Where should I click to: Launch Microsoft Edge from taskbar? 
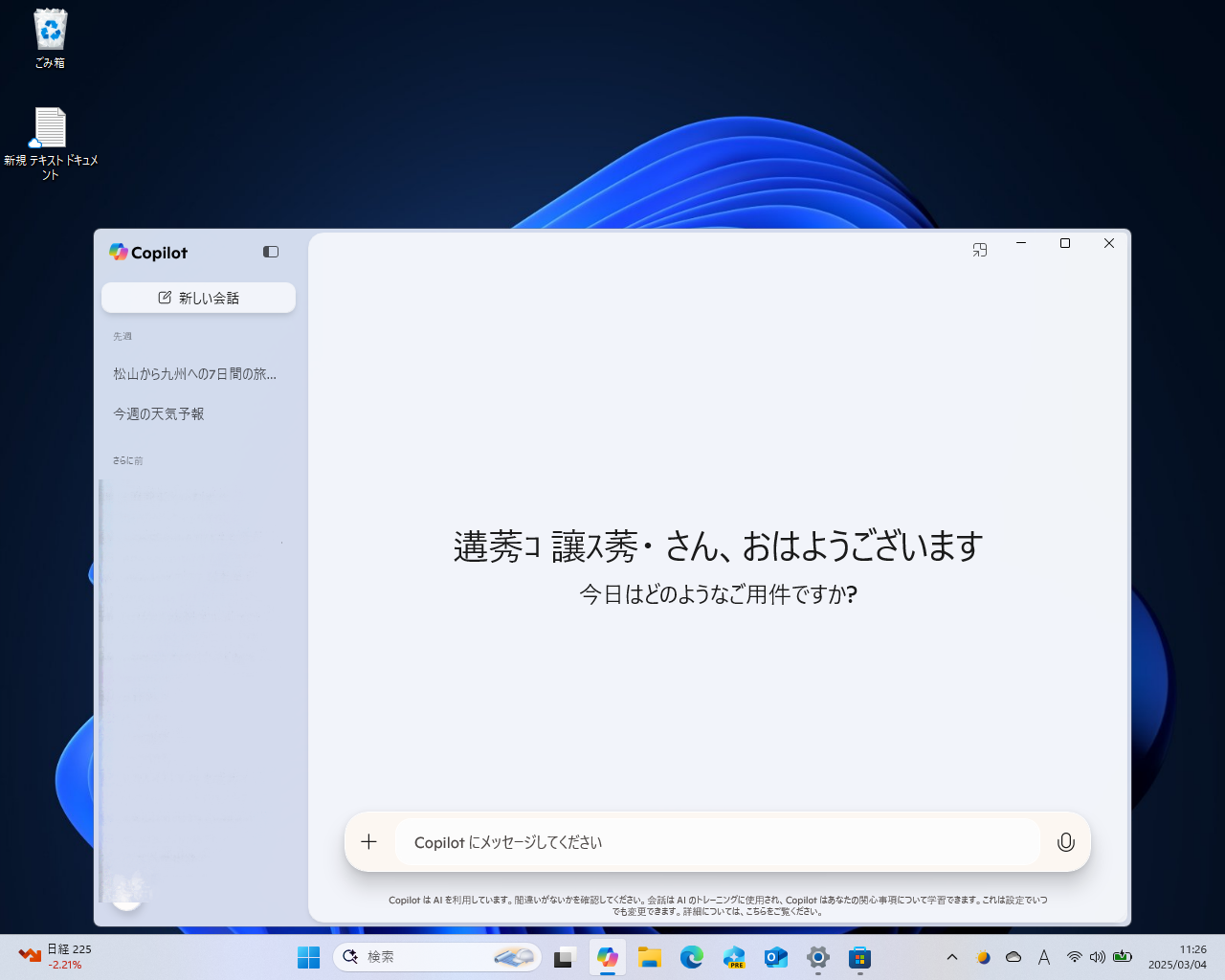click(692, 957)
